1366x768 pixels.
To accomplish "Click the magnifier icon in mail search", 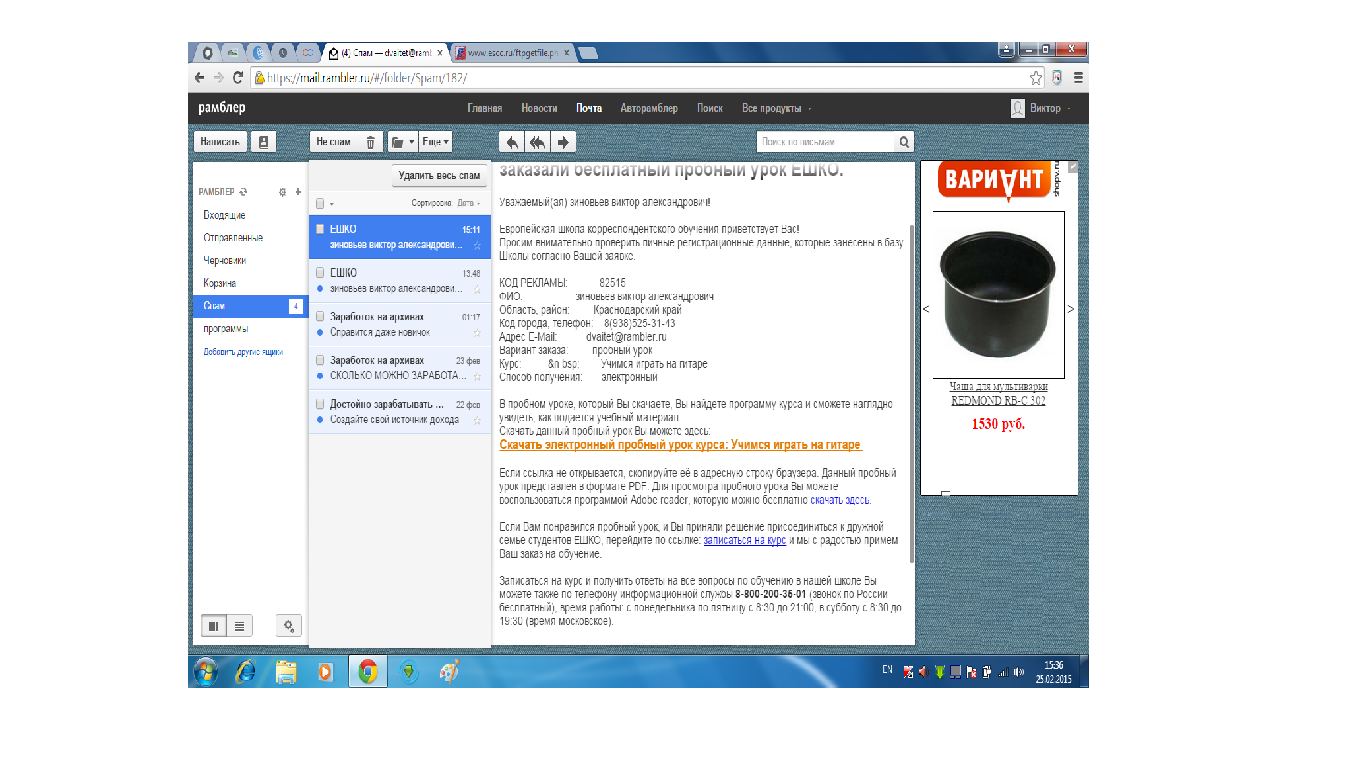I will (x=904, y=142).
